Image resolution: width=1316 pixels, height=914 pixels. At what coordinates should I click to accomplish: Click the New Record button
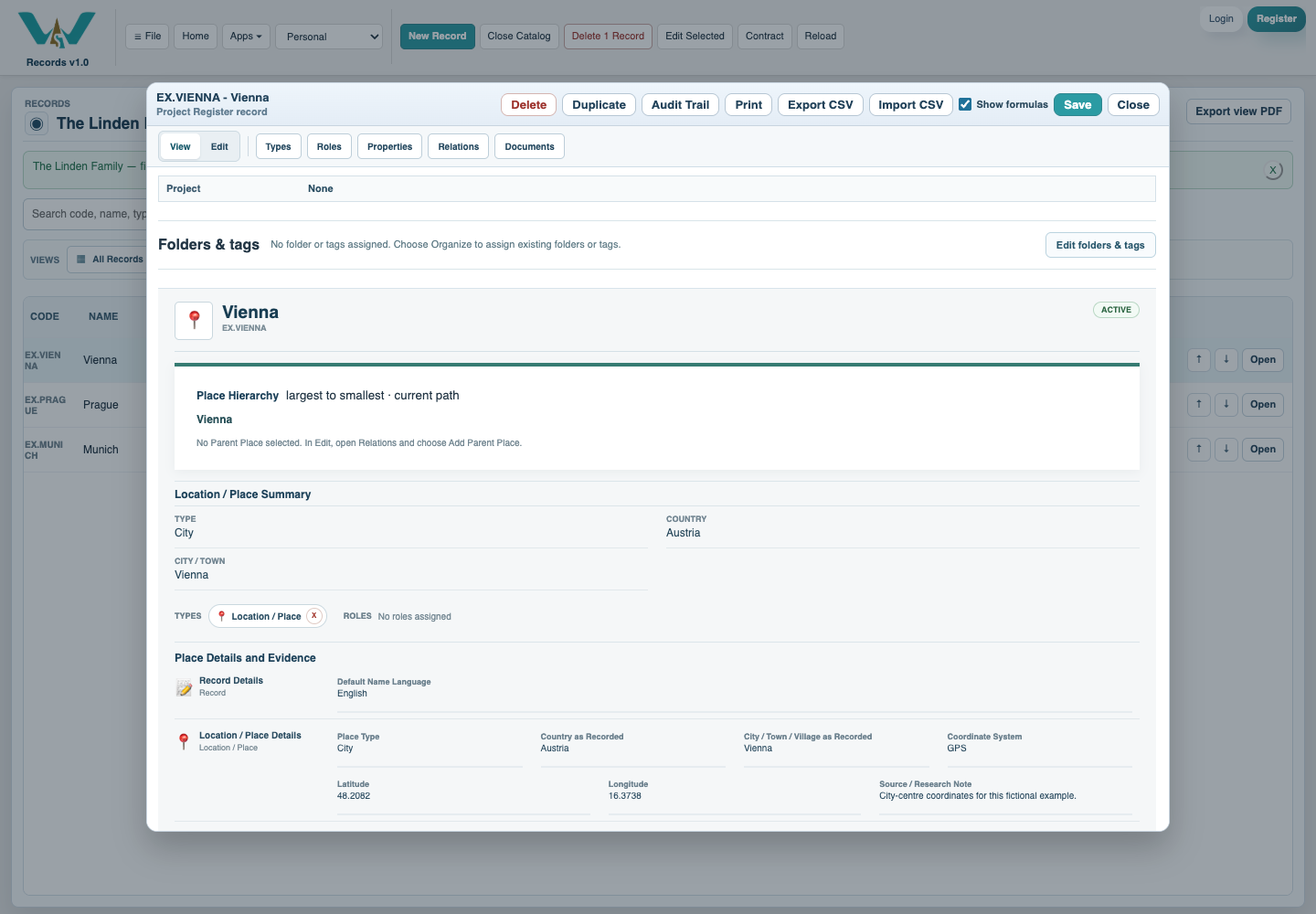click(x=438, y=37)
